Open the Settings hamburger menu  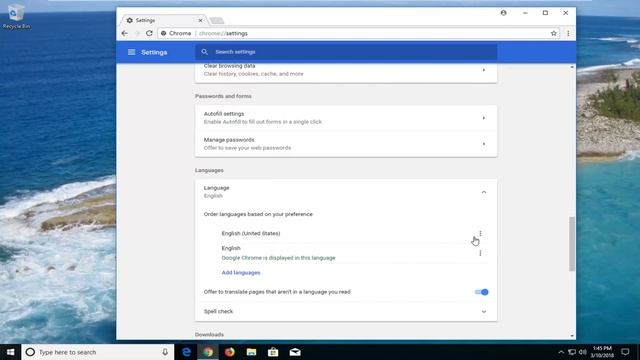click(x=131, y=52)
